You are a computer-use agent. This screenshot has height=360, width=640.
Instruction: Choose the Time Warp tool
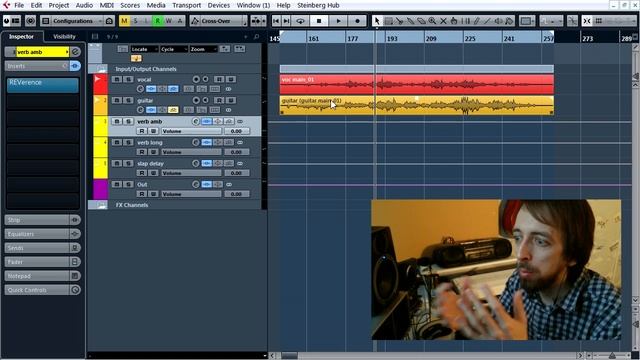(465, 21)
